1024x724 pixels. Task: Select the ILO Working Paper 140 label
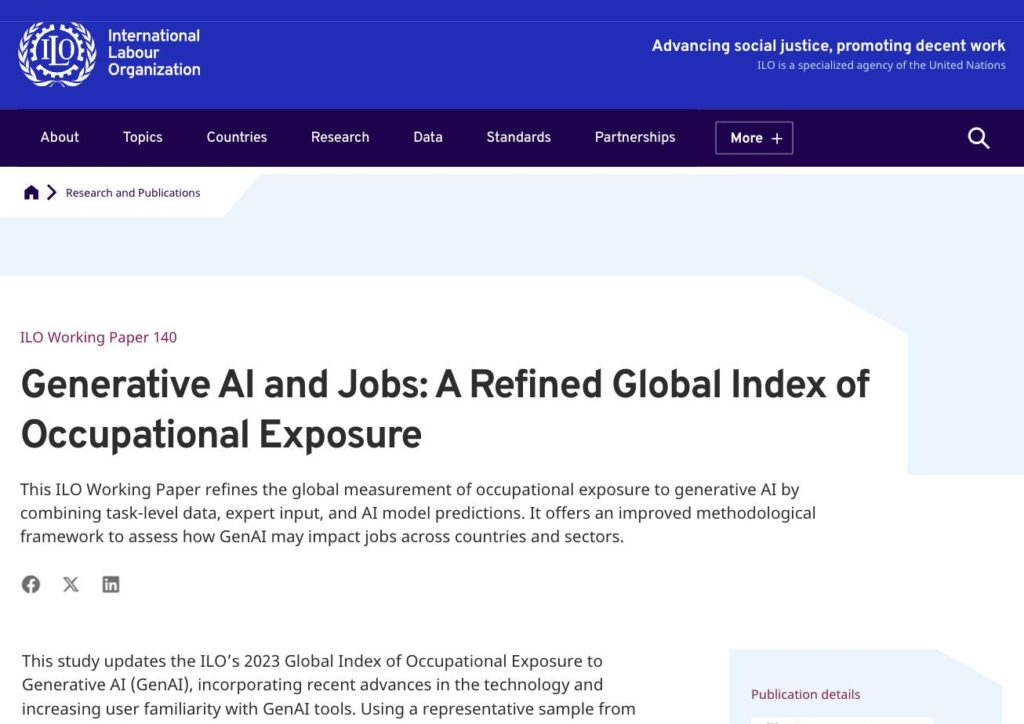pyautogui.click(x=99, y=338)
